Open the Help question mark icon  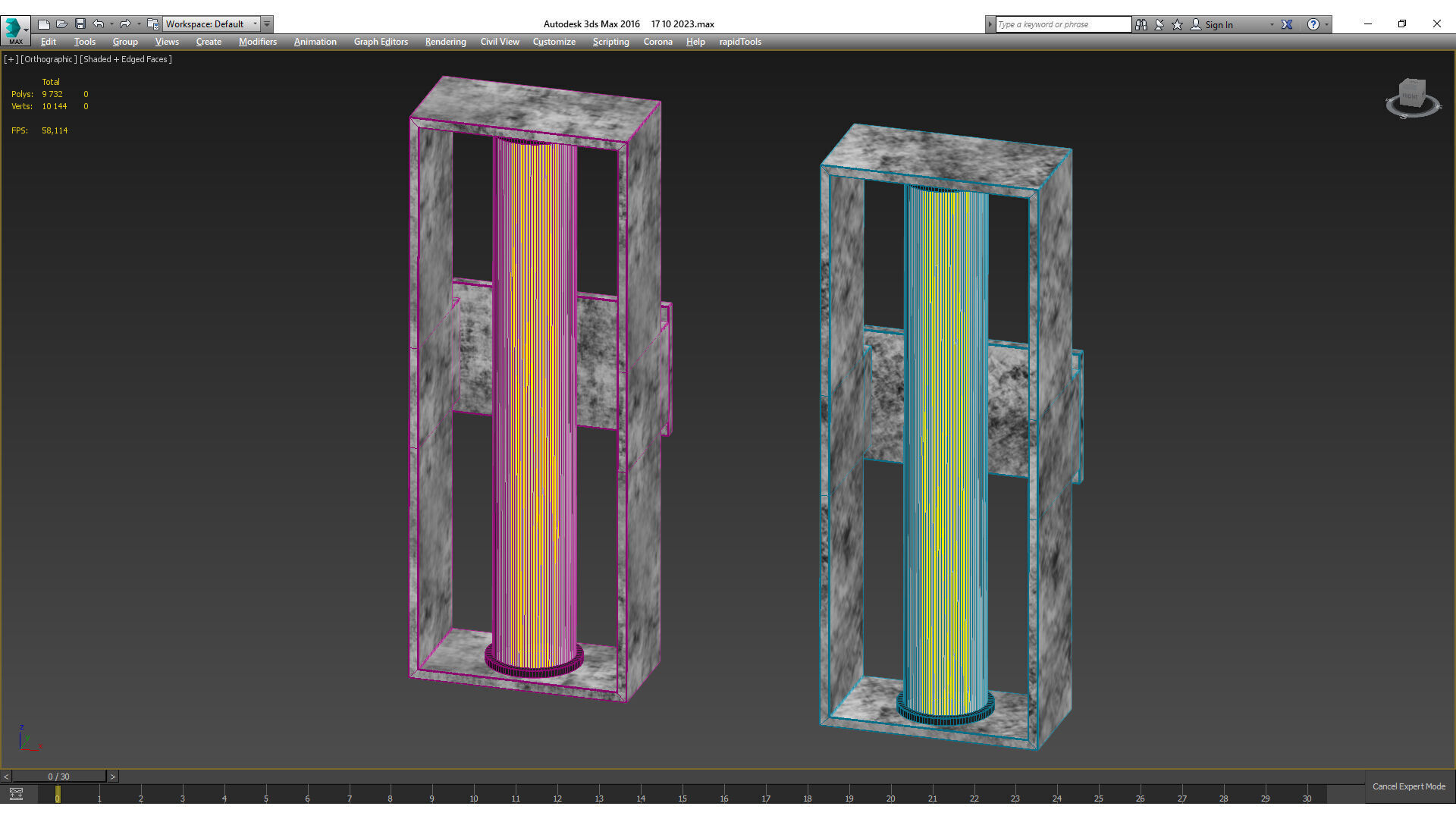pyautogui.click(x=1313, y=24)
